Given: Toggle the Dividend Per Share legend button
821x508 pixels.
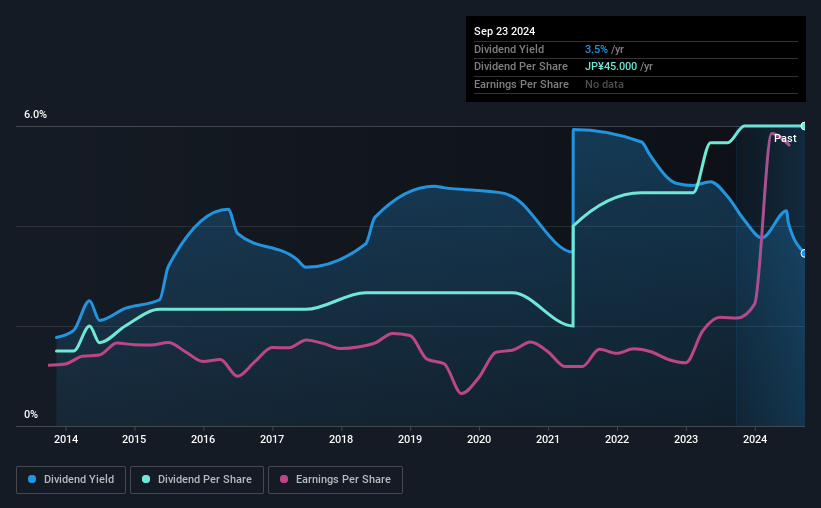Looking at the screenshot, I should point(197,480).
